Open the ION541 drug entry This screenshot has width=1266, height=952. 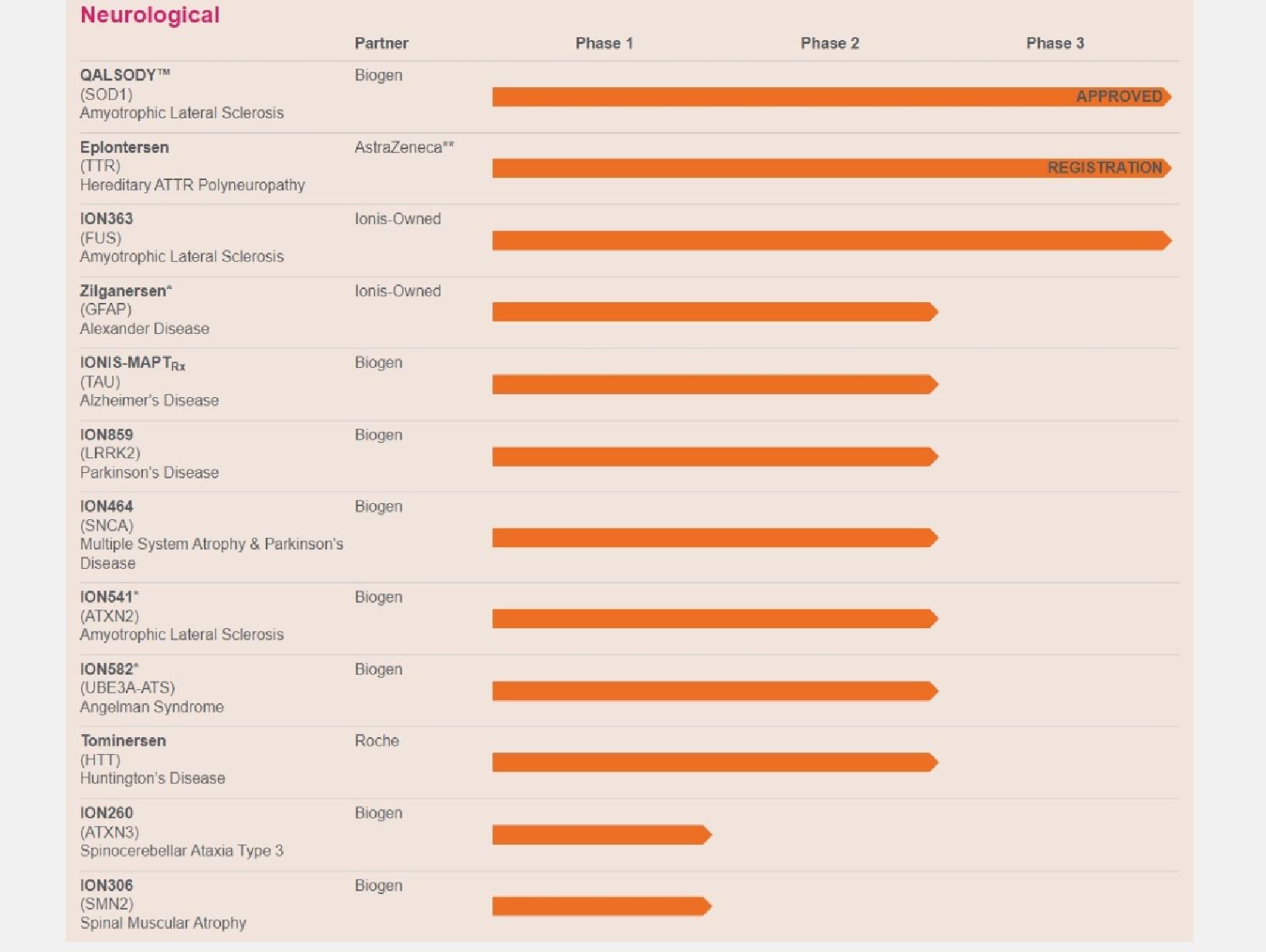tap(109, 597)
